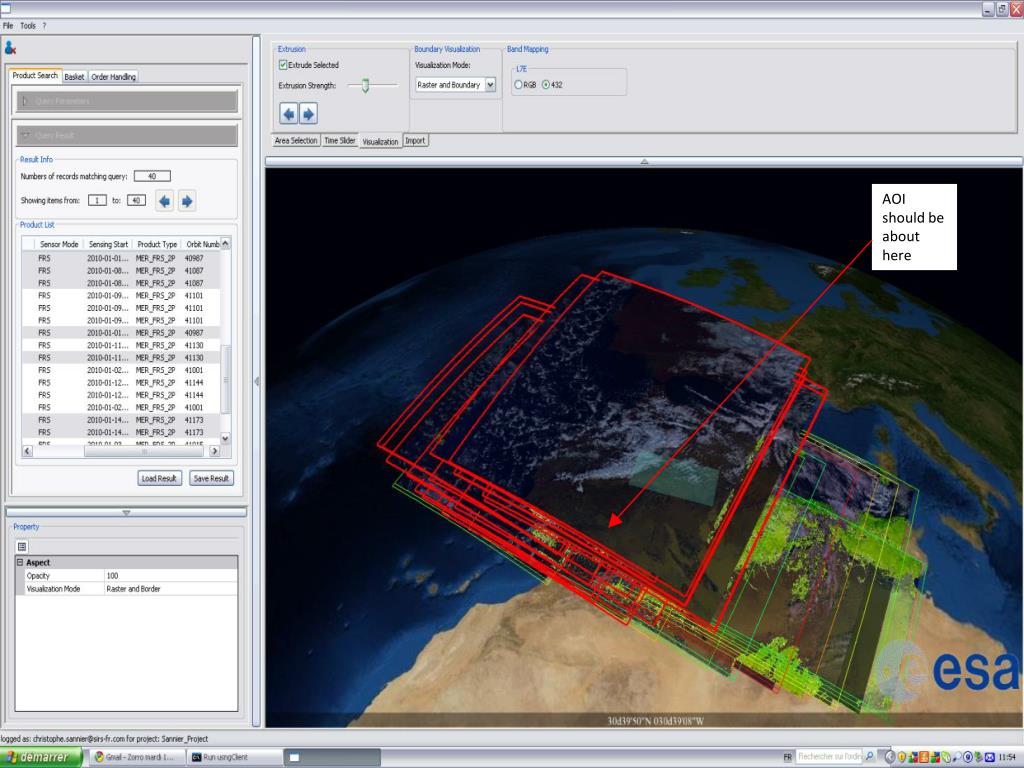
Task: Click the taskbar search magnifier icon
Action: 869,756
